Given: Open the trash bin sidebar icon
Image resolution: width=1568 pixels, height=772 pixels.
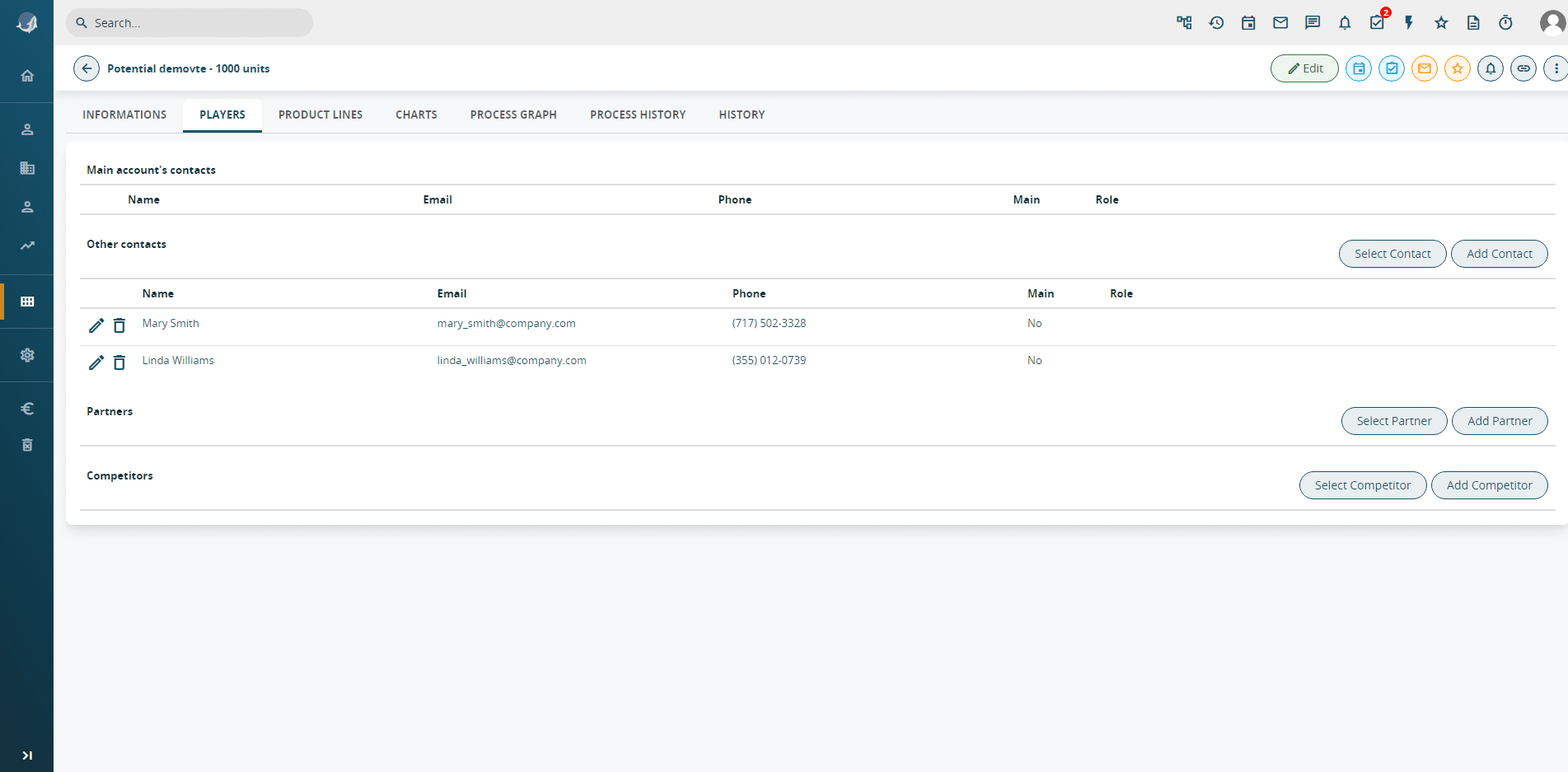Looking at the screenshot, I should (x=27, y=445).
